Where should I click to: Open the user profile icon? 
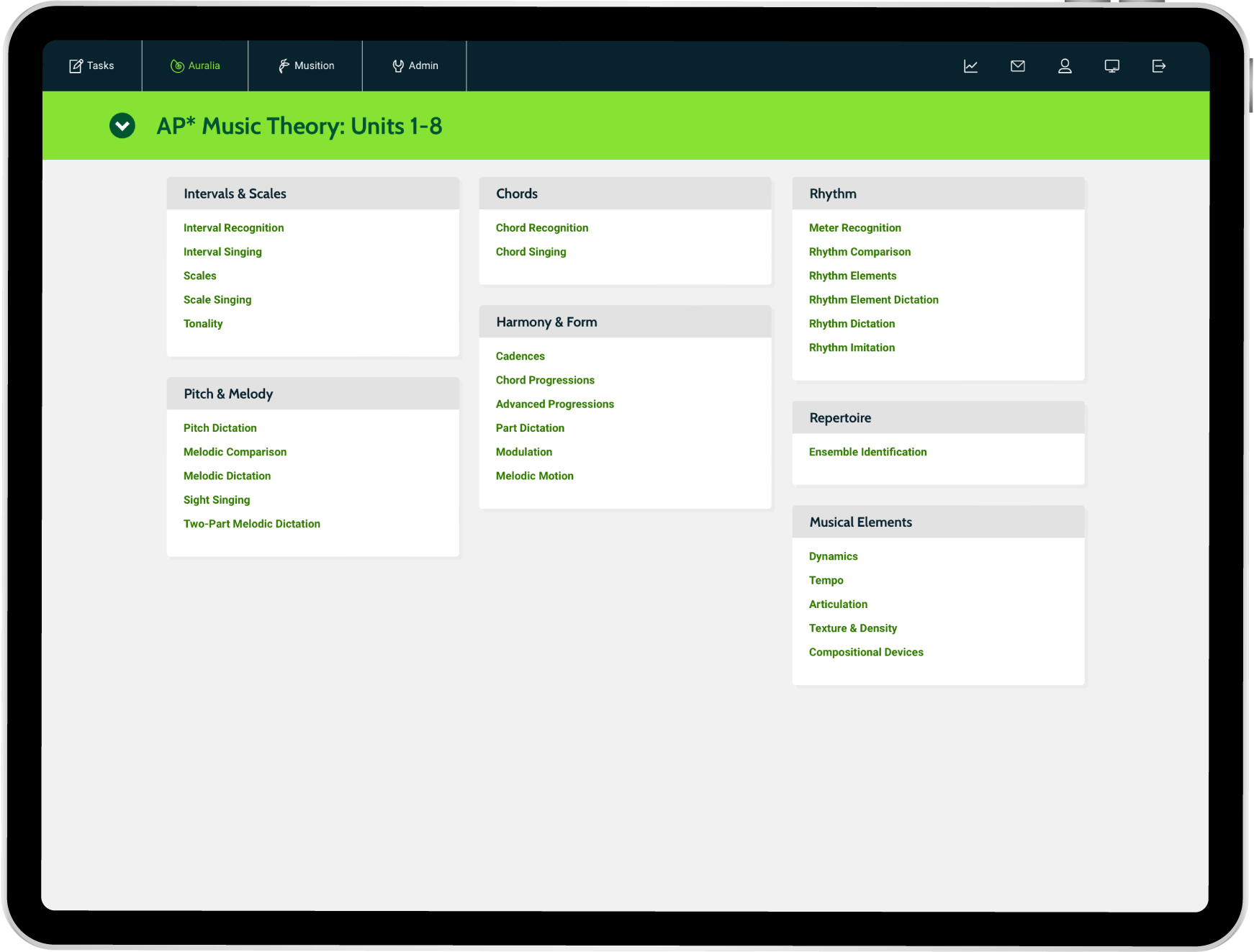tap(1065, 66)
